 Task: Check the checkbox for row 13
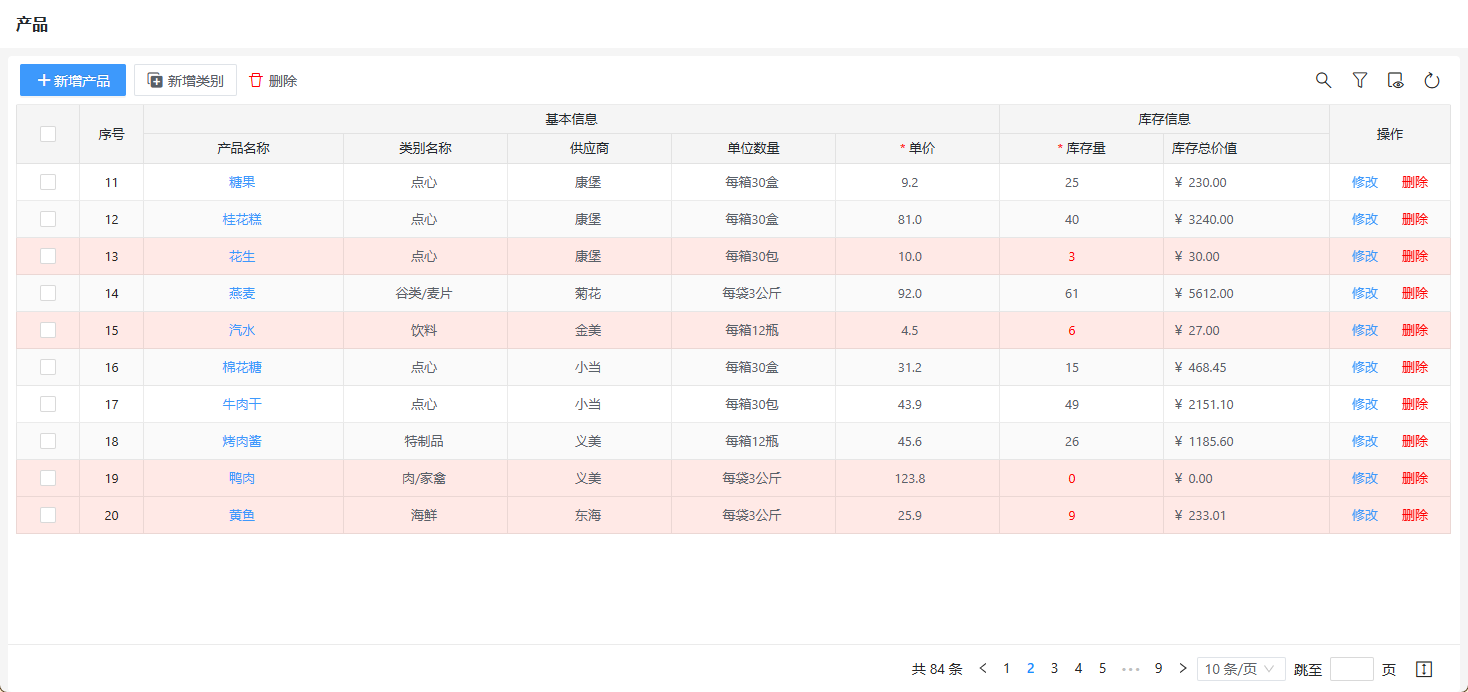pos(48,256)
